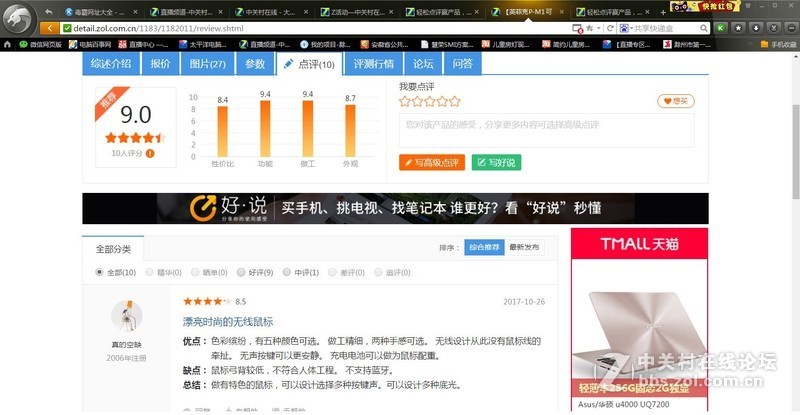Switch to the 问答 tab
Image resolution: width=800 pixels, height=415 pixels.
click(462, 63)
